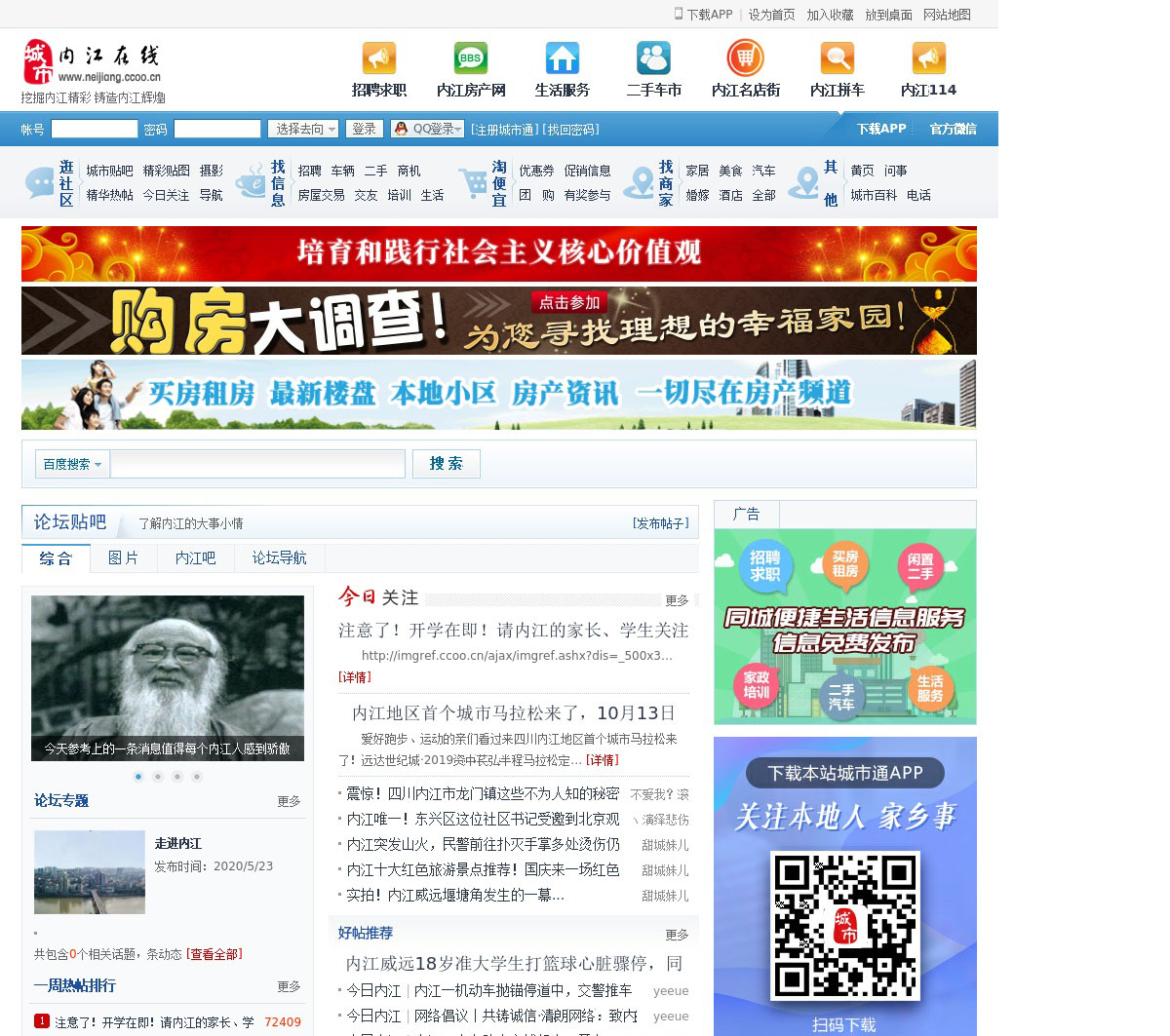Screen dimensions: 1170x1036
Task: Open headline 注意了！开学在即！请内江的家长
Action: click(514, 631)
